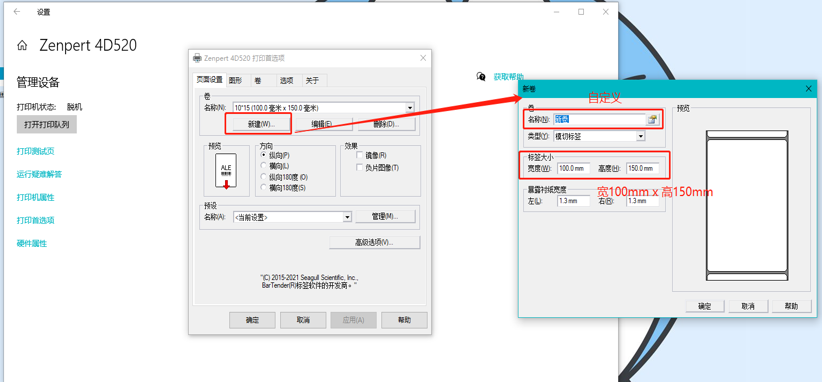Enable the Negative image checkbox
Screen dimensions: 822x382
pyautogui.click(x=360, y=168)
